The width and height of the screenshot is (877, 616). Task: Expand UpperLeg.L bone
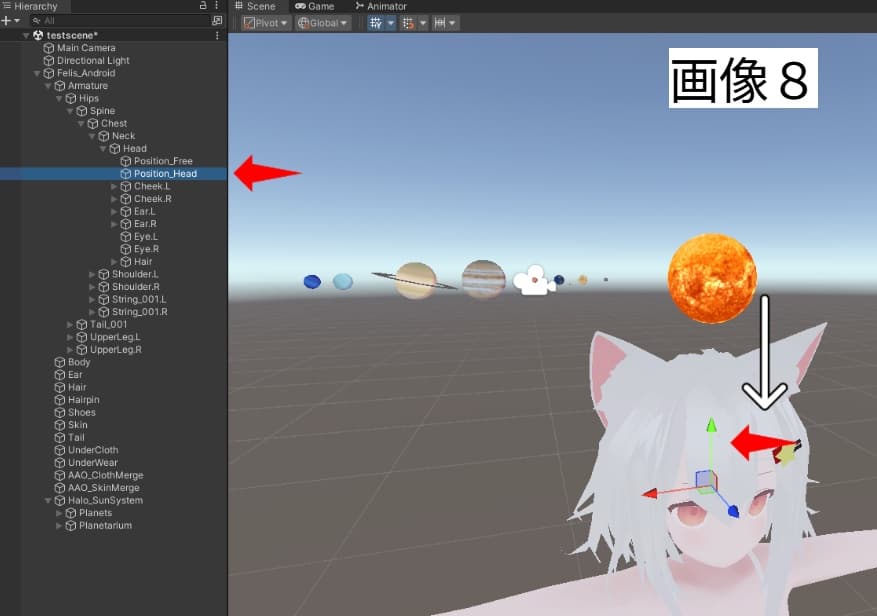pos(70,337)
